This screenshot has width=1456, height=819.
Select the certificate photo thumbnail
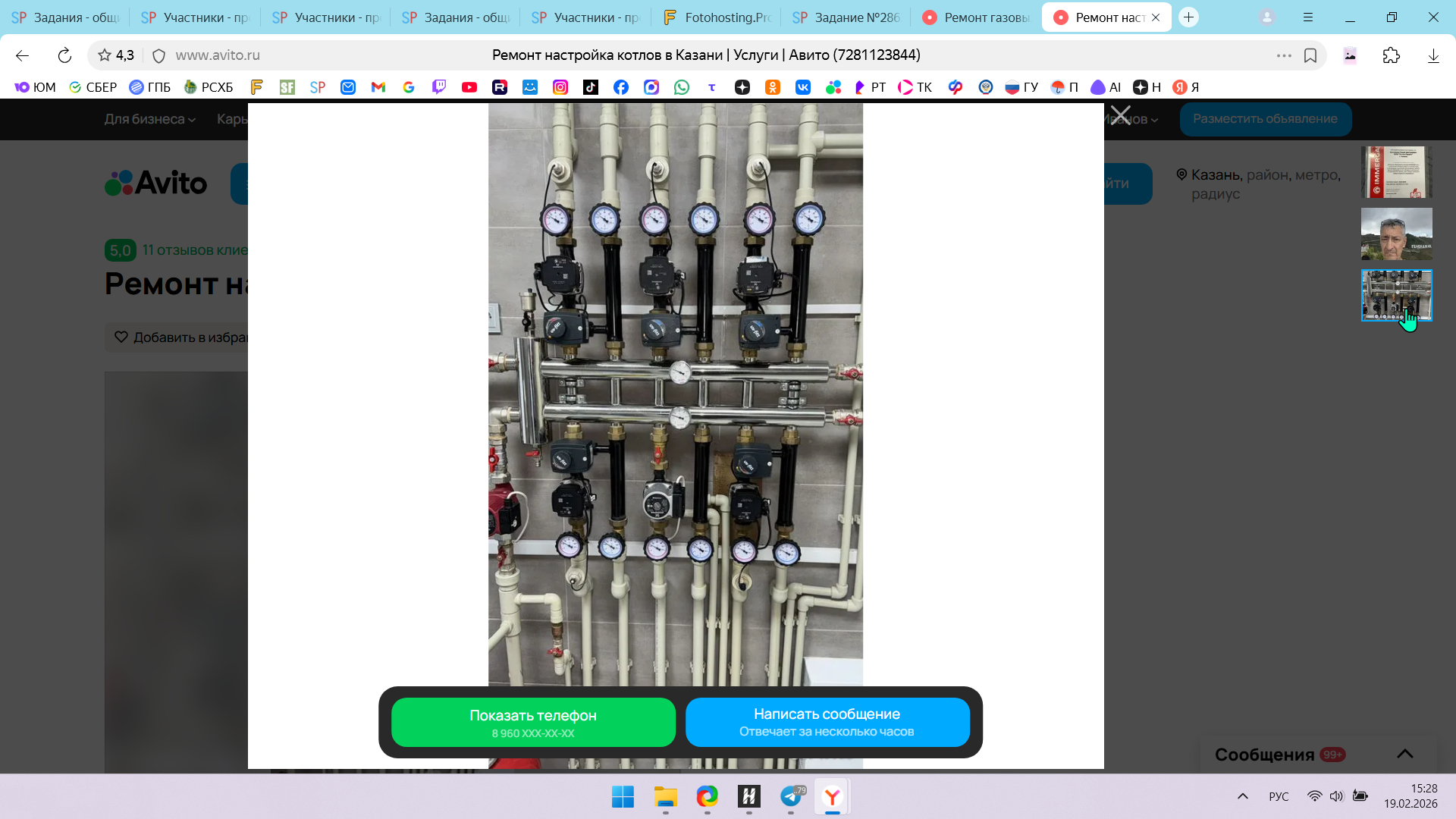(1396, 173)
